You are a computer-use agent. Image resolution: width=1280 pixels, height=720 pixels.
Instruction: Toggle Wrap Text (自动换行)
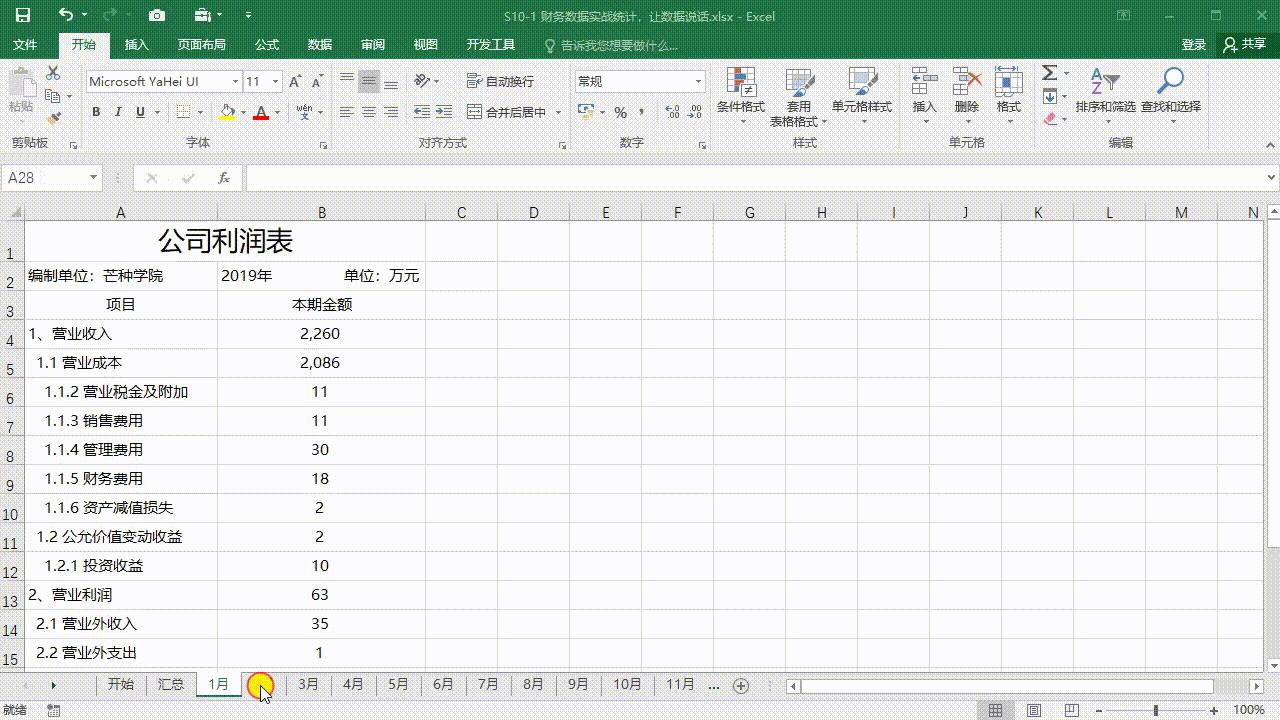(x=500, y=81)
